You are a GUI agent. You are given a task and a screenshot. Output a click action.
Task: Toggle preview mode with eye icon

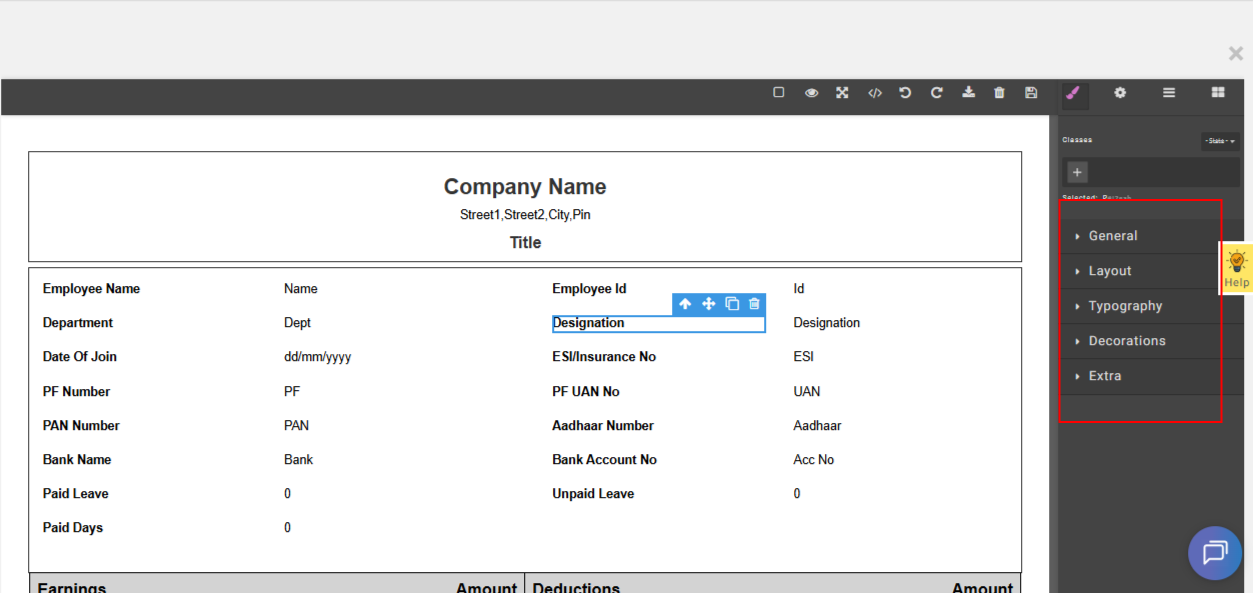click(811, 93)
